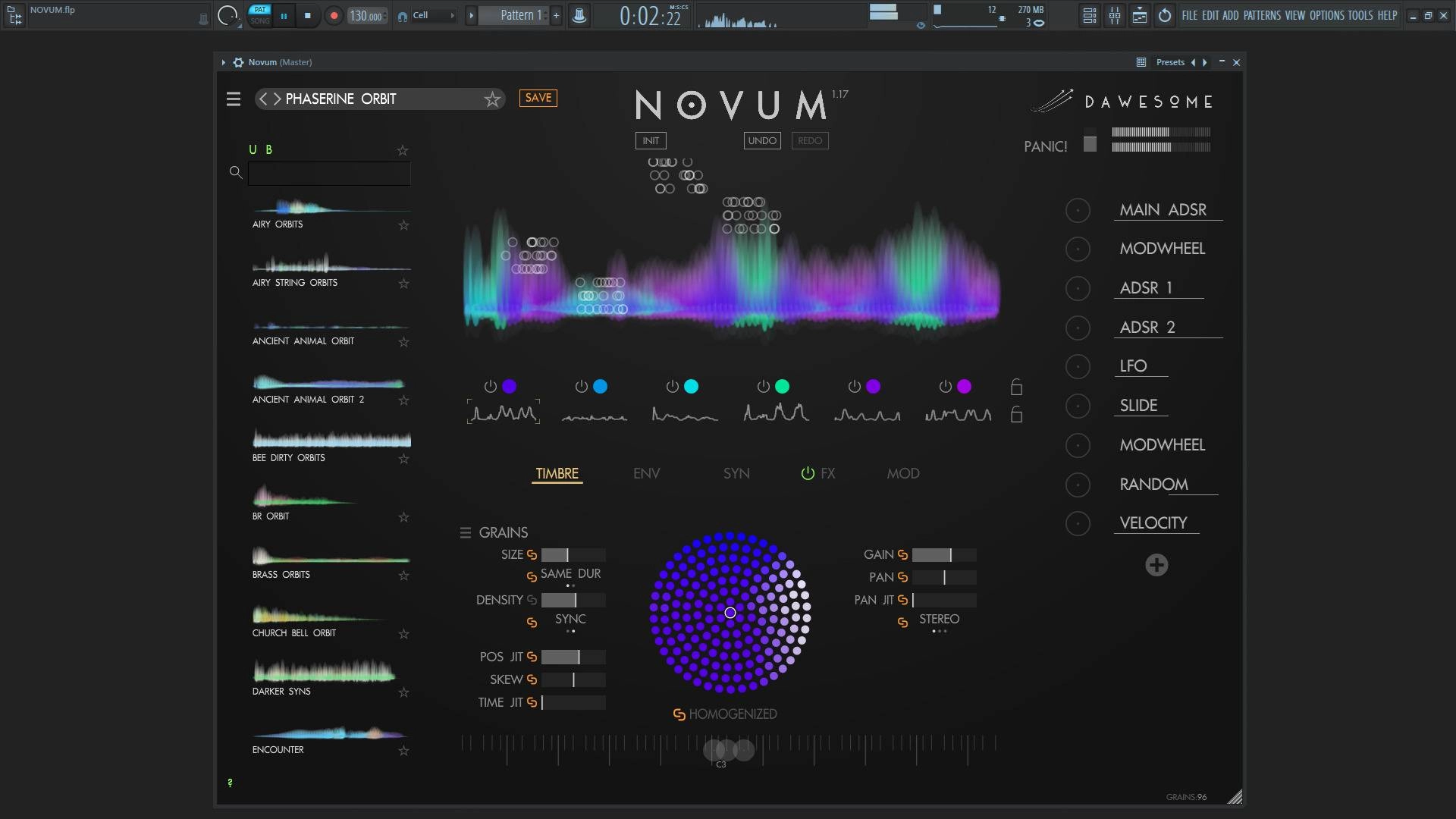Screen dimensions: 1456x819
Task: Toggle power for the green layer
Action: point(764,387)
